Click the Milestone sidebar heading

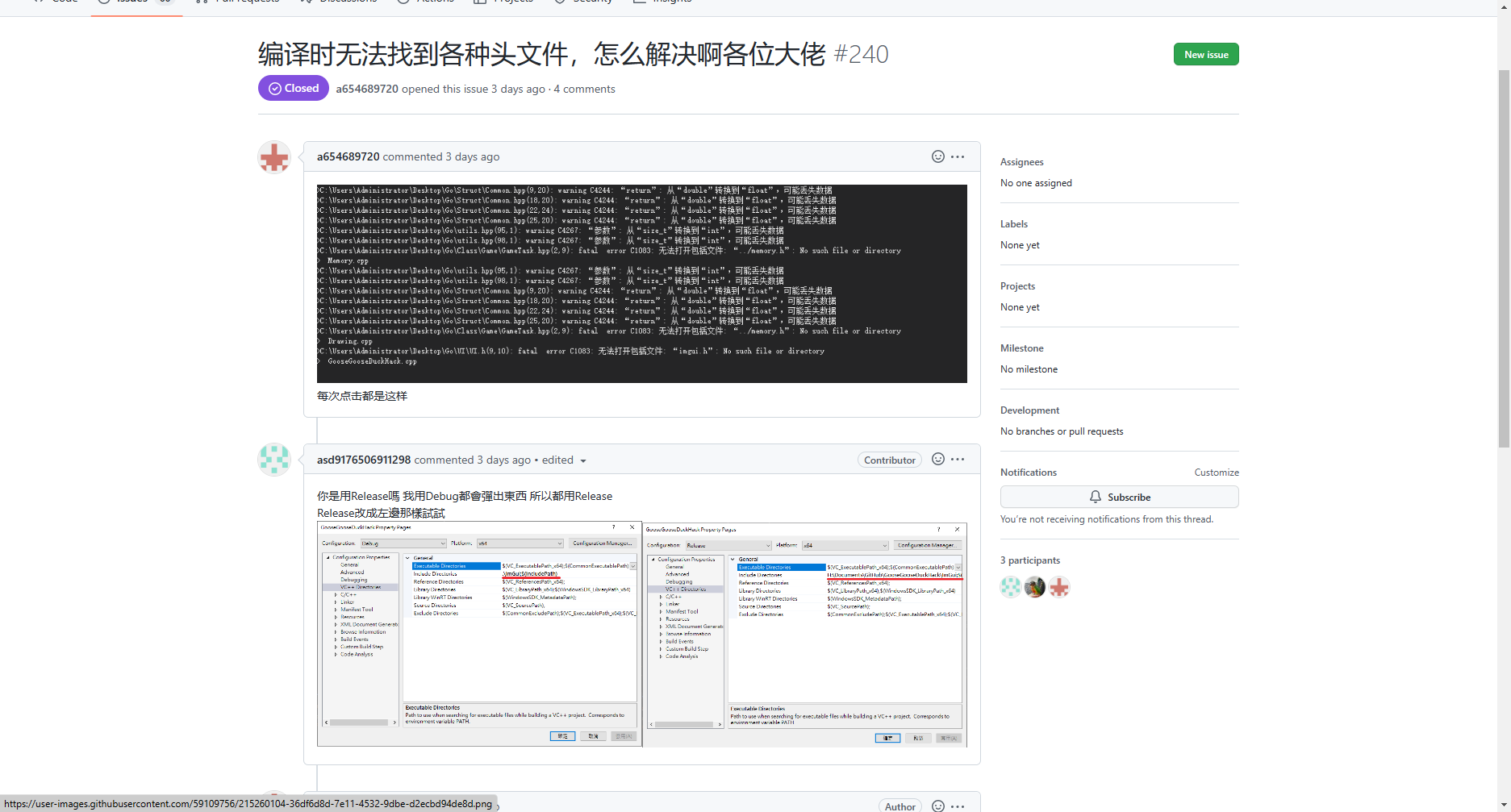click(1021, 348)
